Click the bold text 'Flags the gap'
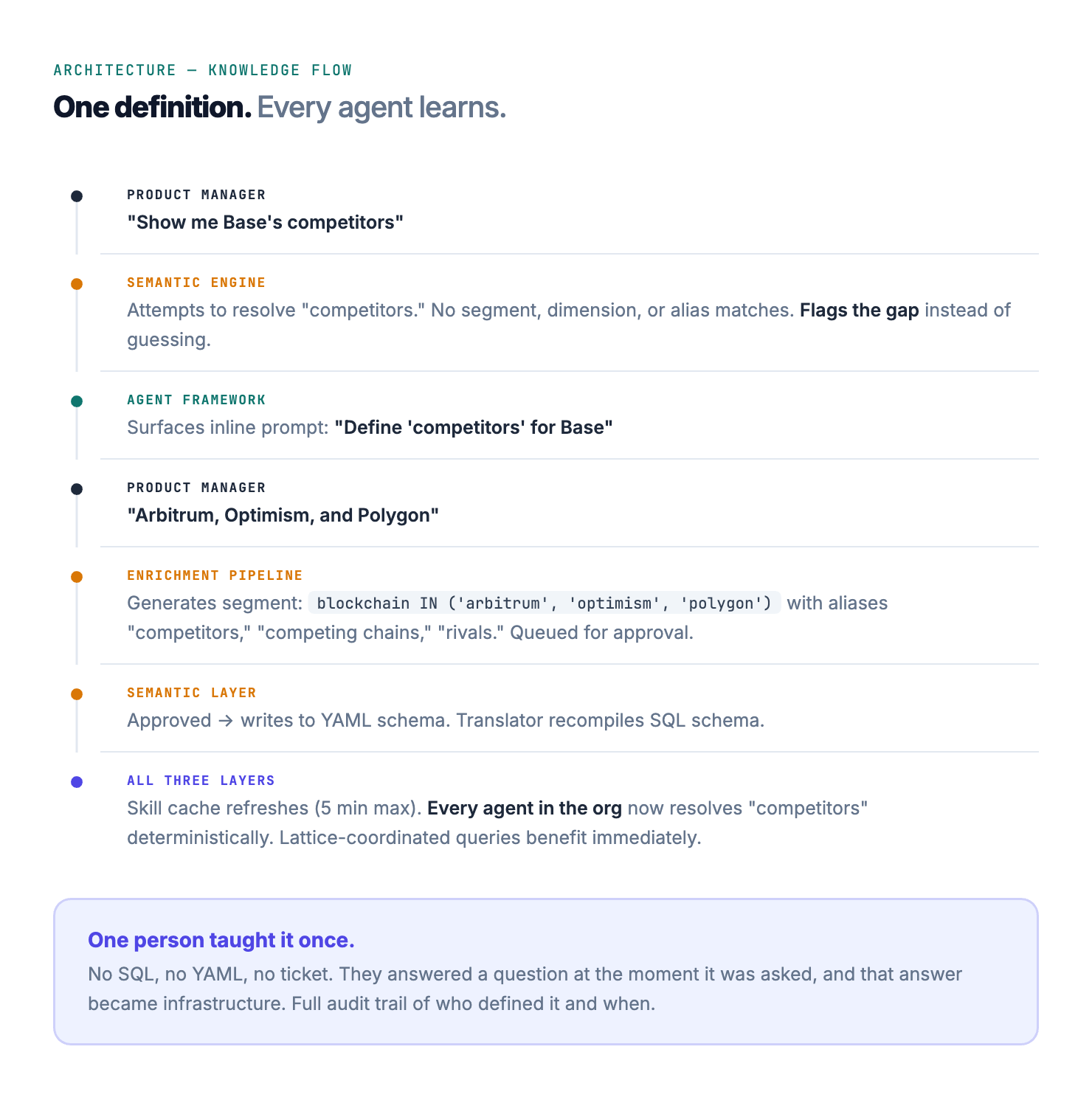 point(860,311)
